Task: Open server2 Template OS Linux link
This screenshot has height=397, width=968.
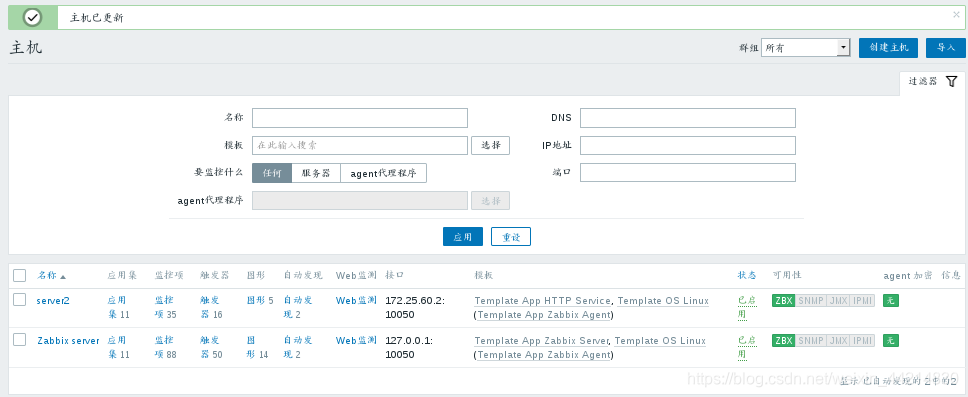Action: click(x=663, y=301)
